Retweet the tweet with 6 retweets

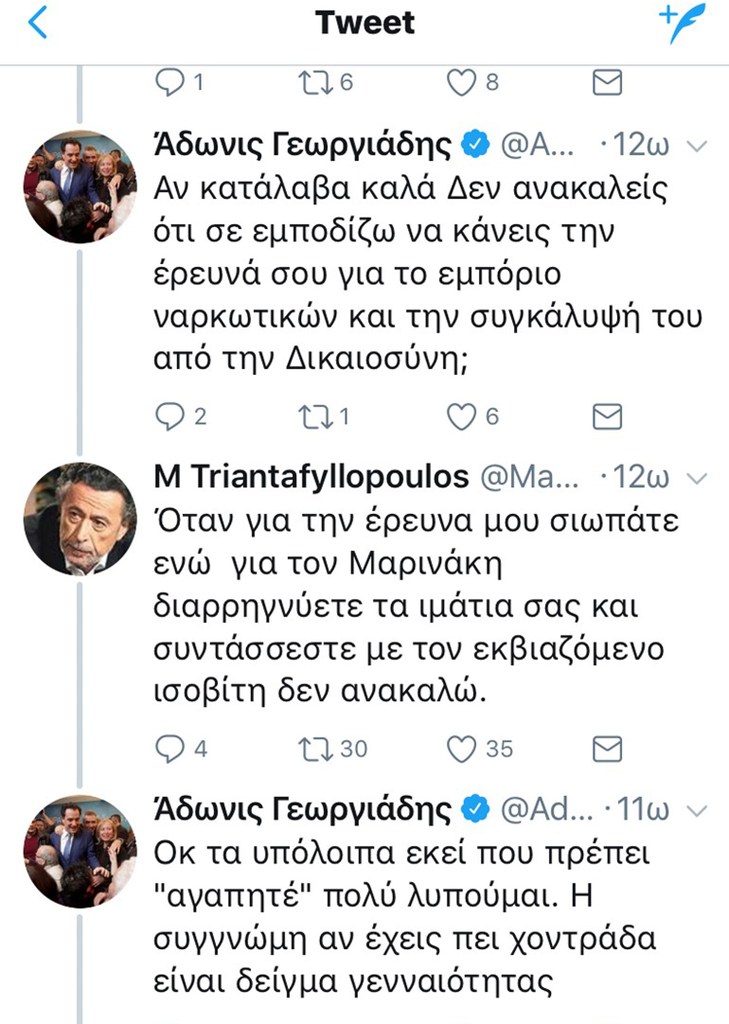[x=316, y=83]
